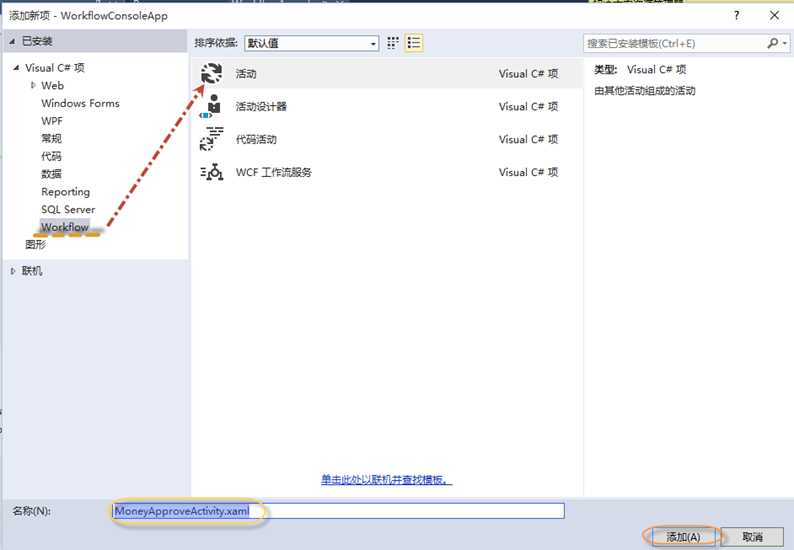This screenshot has height=550, width=794.
Task: Switch to medium icons list view
Action: point(414,43)
